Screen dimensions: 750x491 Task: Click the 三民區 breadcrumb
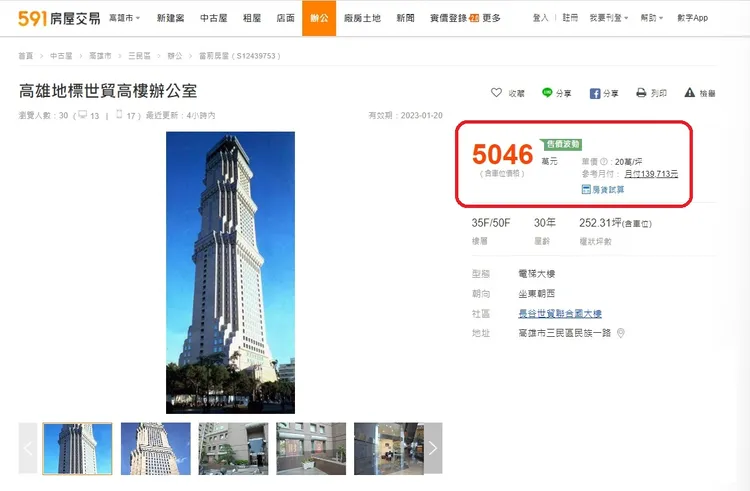pos(139,56)
